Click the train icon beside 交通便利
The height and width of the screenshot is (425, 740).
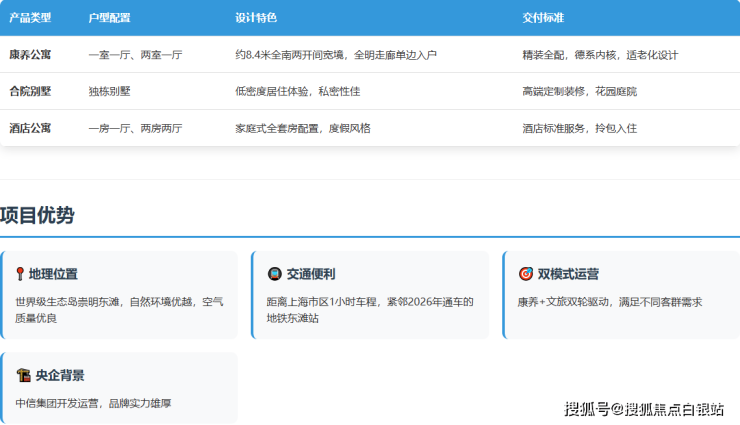coord(274,274)
